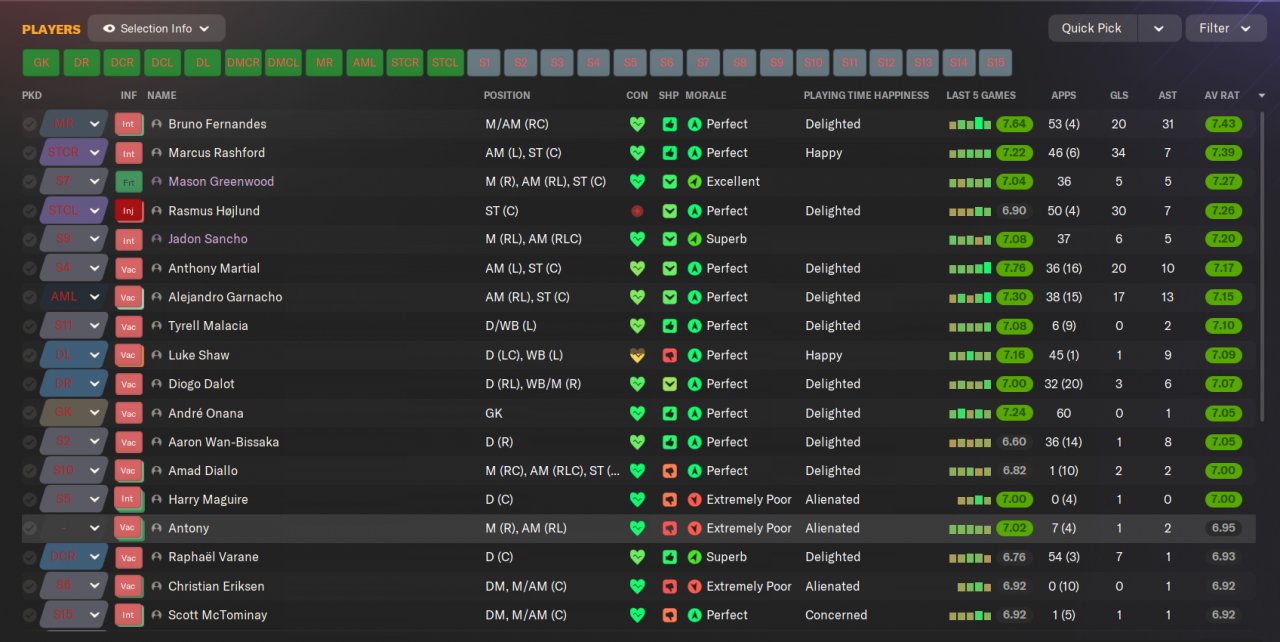Click the player profile icon beside Alejandro Garnacho

pyautogui.click(x=156, y=297)
